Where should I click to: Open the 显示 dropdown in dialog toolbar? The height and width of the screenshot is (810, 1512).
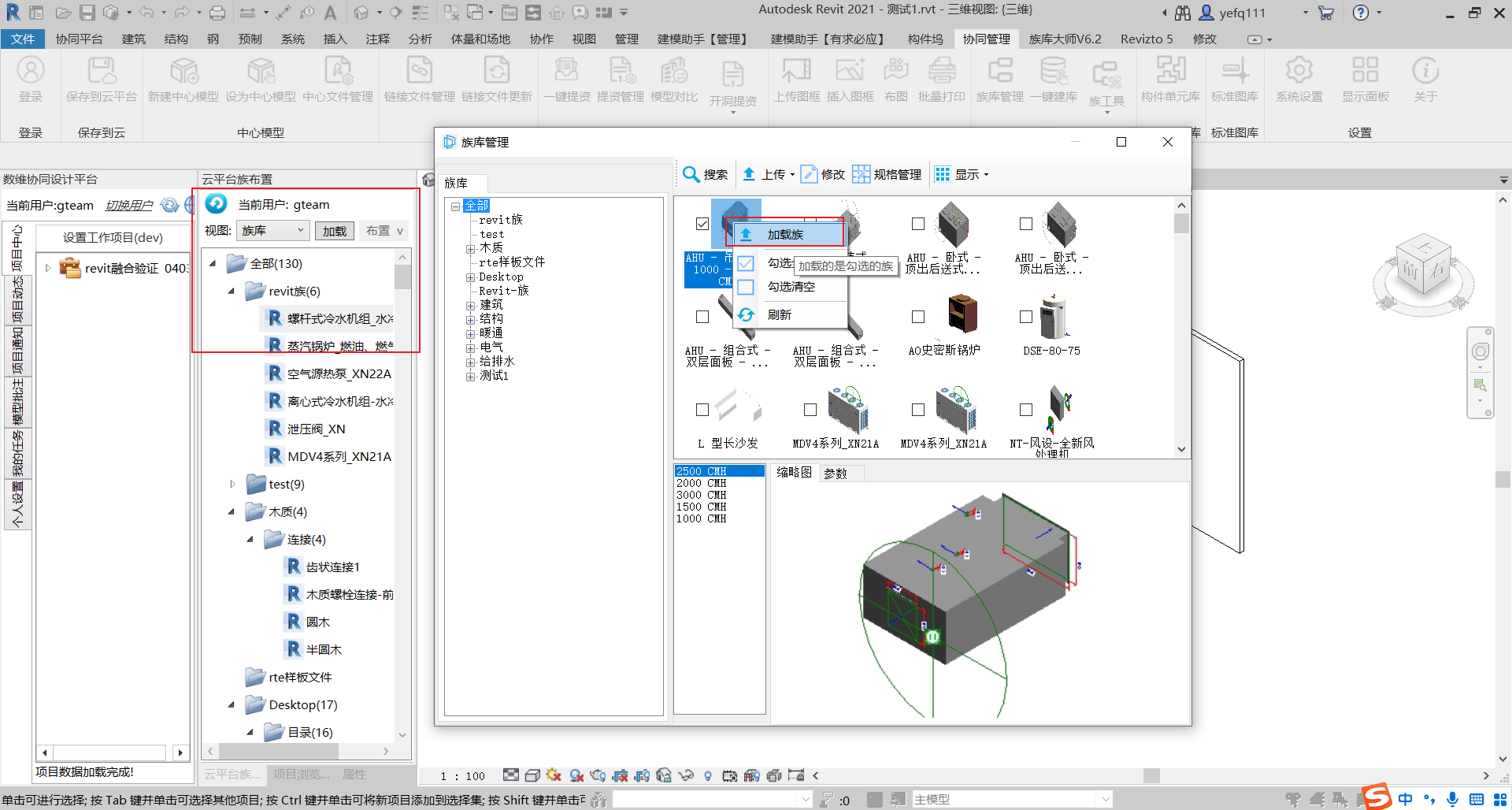[961, 174]
